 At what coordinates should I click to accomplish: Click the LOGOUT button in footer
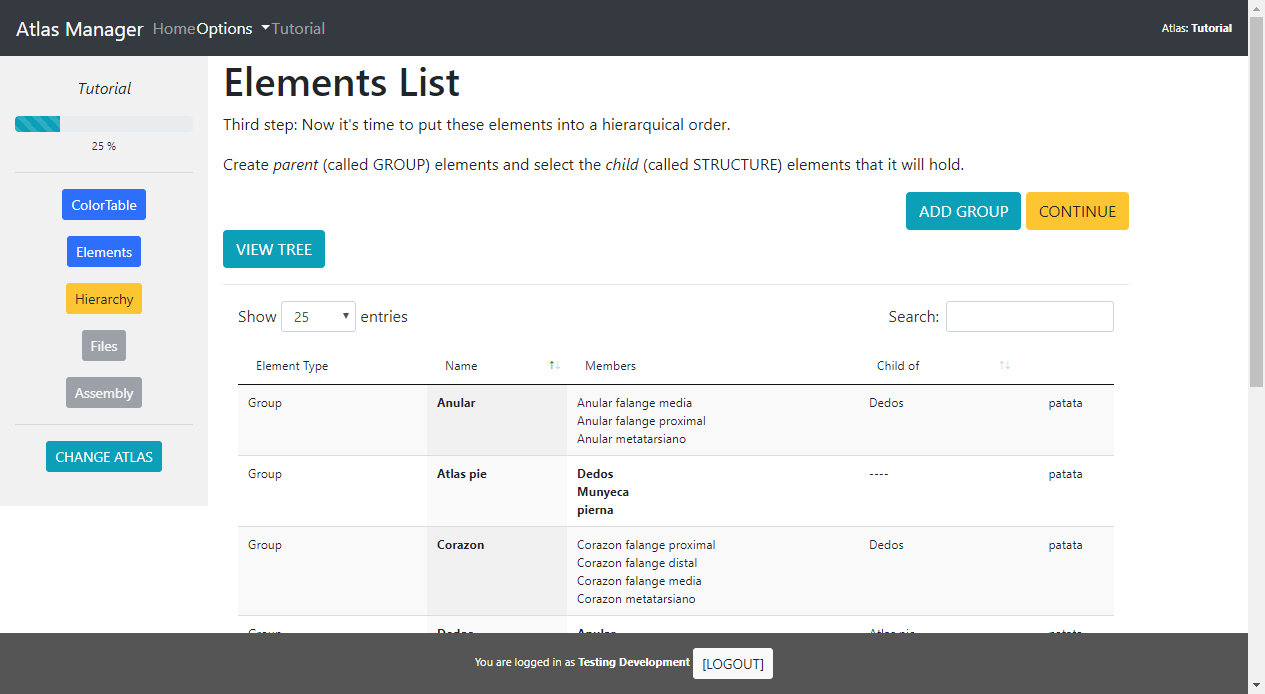pyautogui.click(x=733, y=664)
